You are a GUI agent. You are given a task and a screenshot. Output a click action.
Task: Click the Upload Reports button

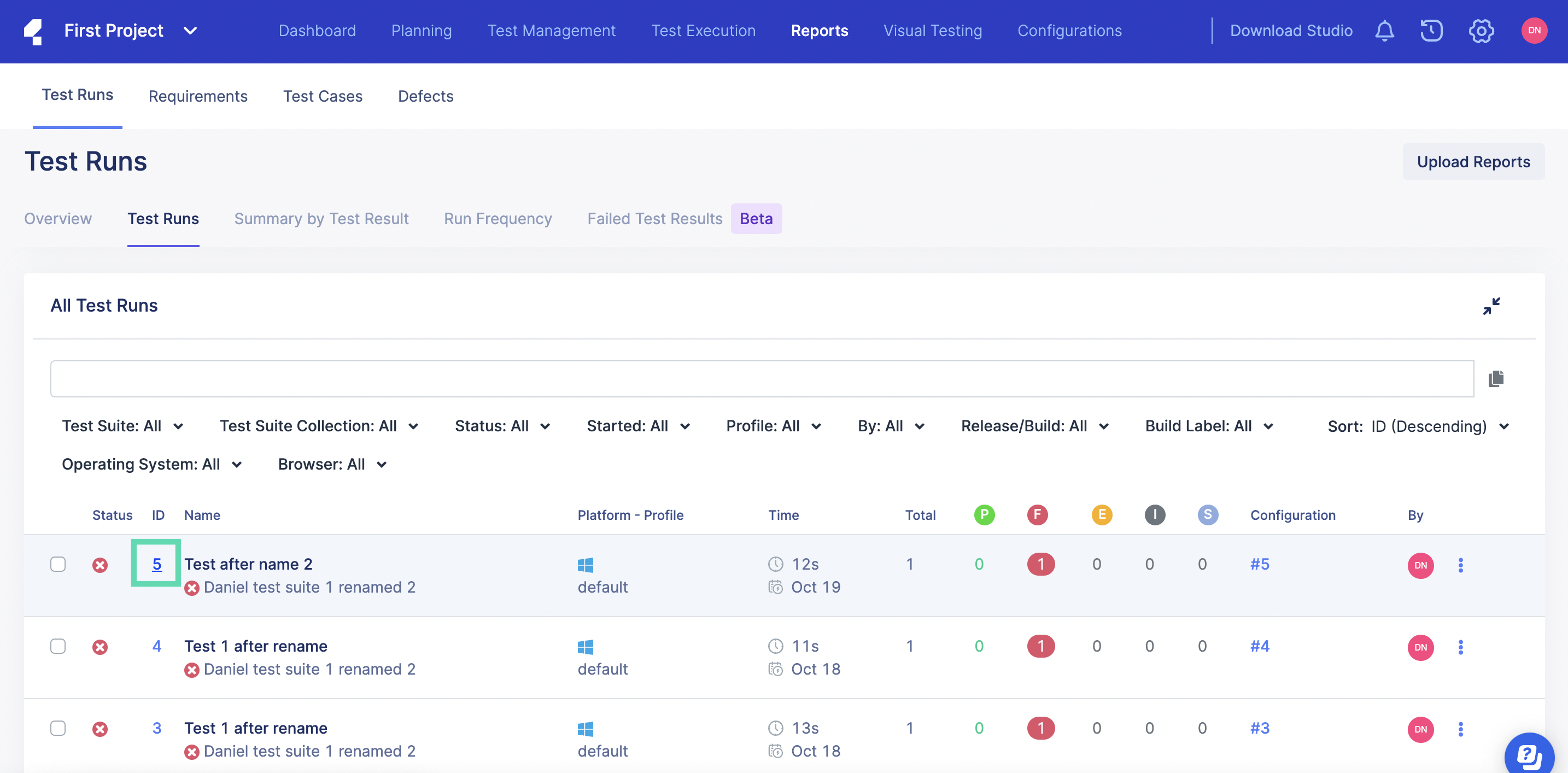(x=1473, y=160)
